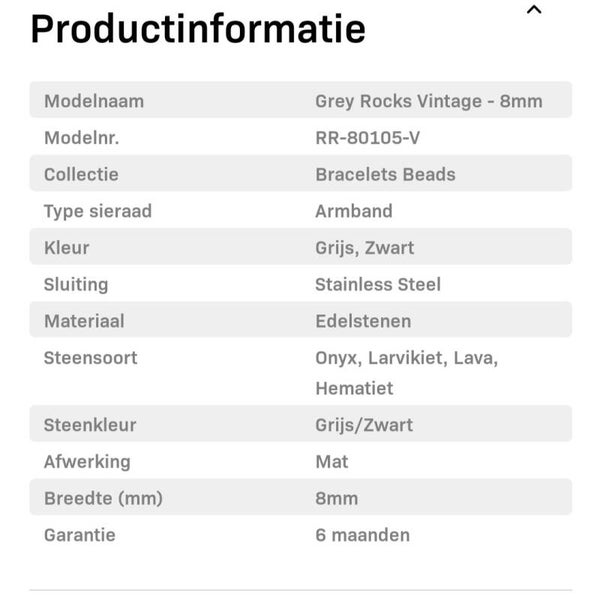Click the Productinformatie heading
Image resolution: width=600 pixels, height=600 pixels.
pyautogui.click(x=198, y=28)
